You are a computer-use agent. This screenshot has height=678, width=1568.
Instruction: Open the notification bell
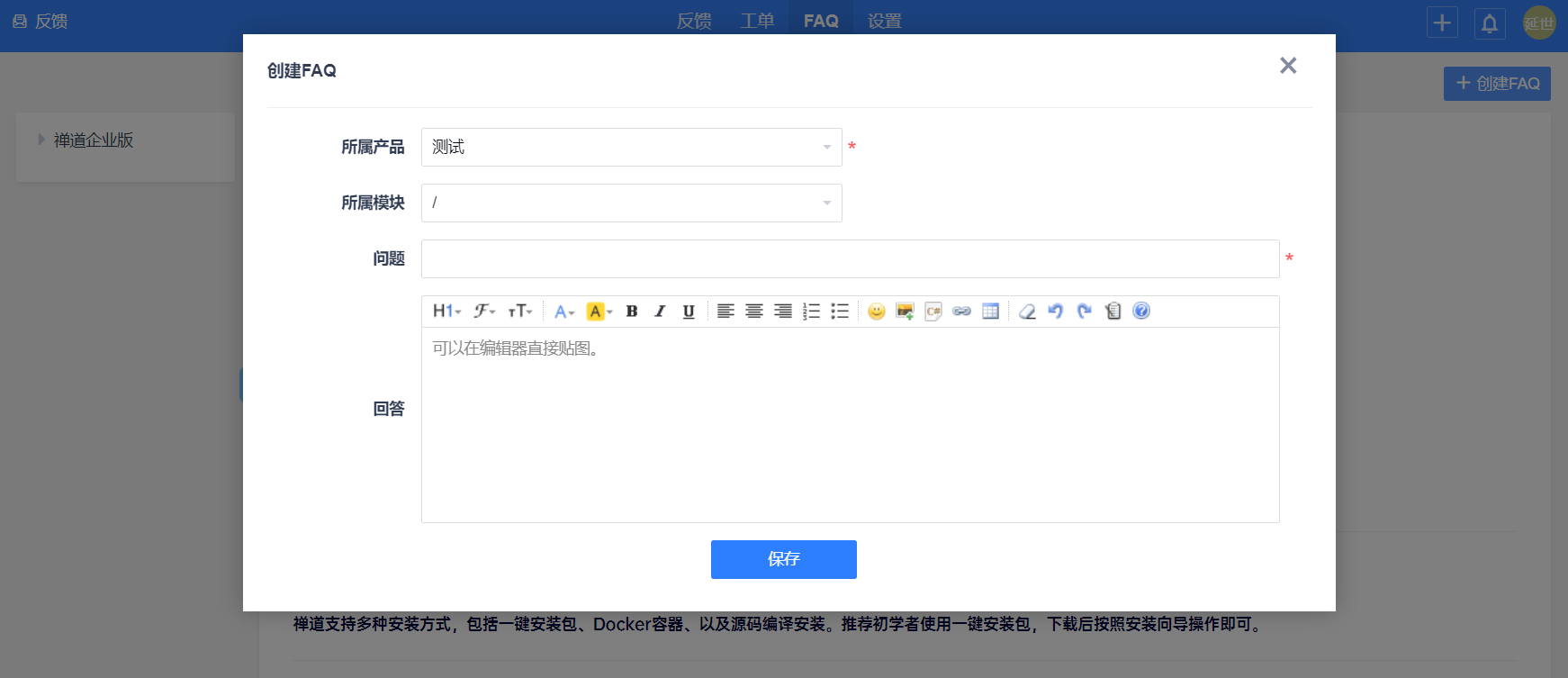(x=1490, y=23)
